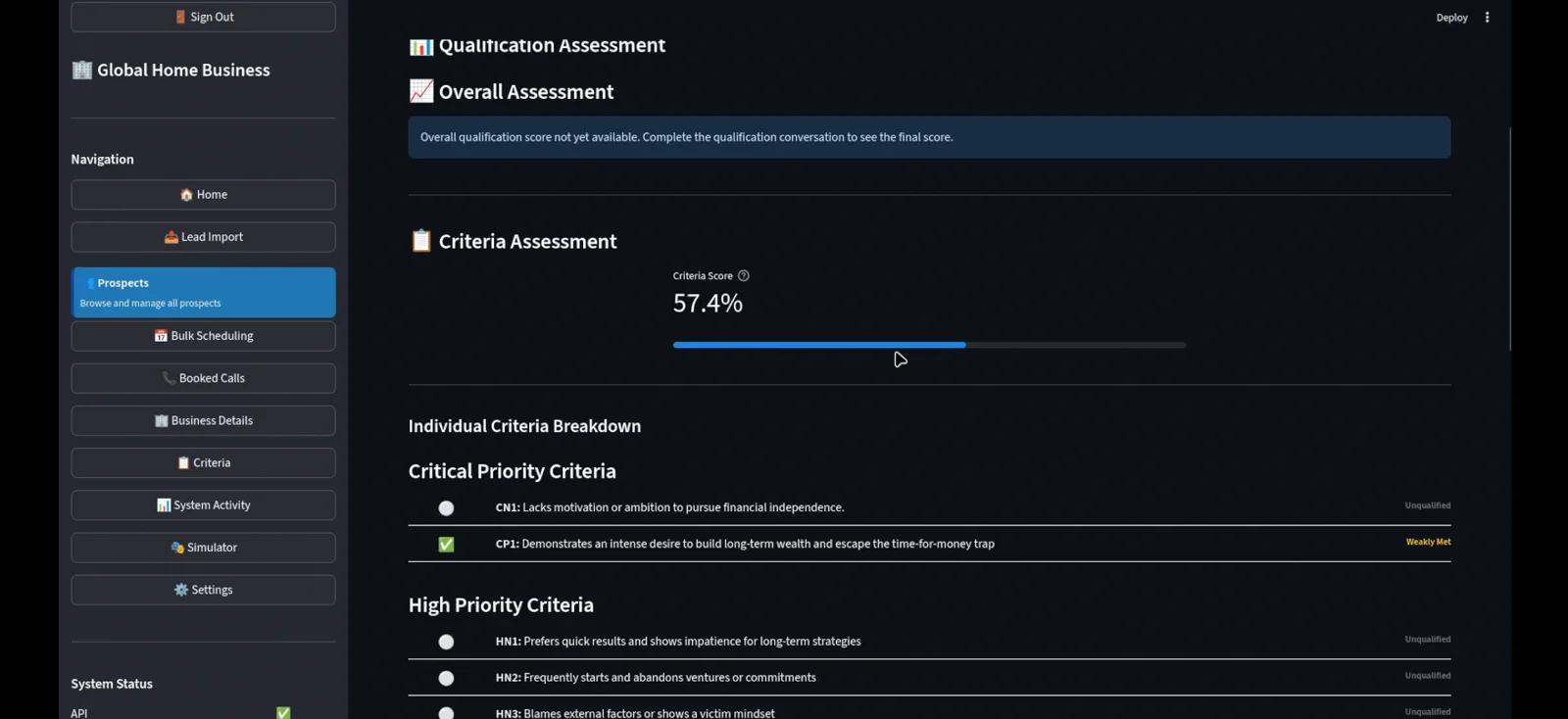
Task: Click the HN2 status circle
Action: [446, 679]
